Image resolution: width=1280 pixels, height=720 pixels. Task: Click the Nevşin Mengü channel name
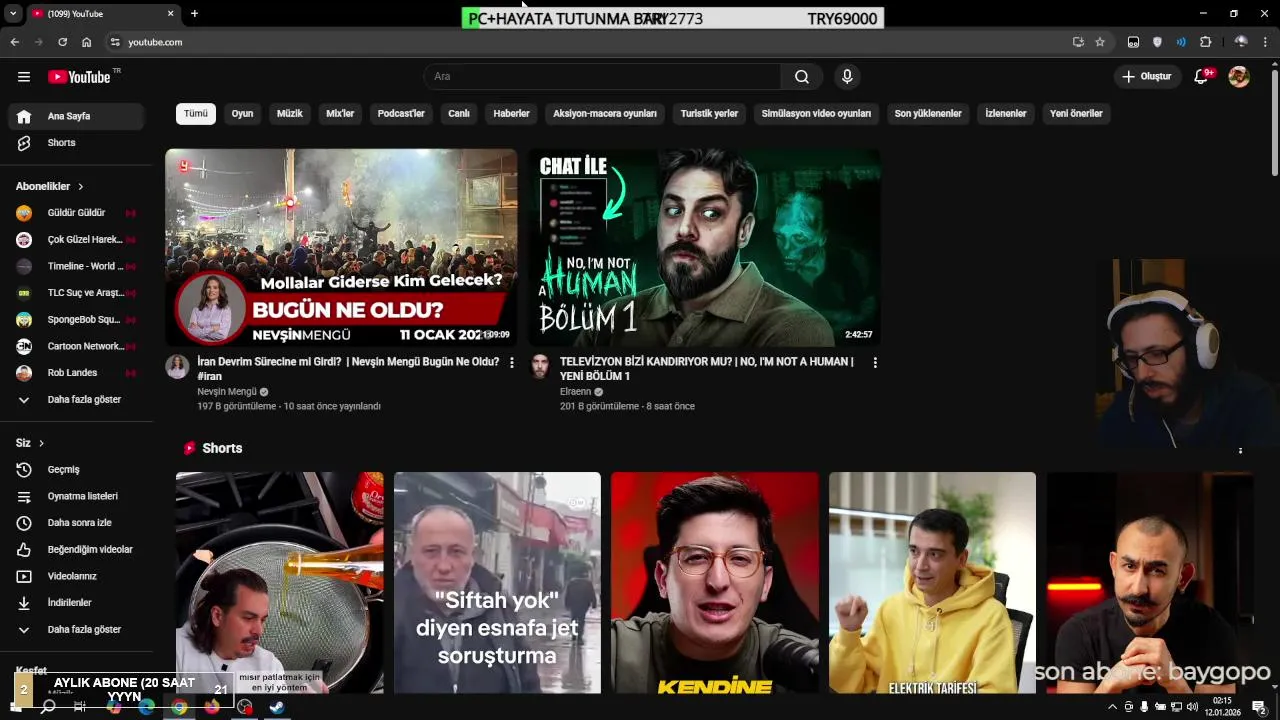tap(227, 392)
